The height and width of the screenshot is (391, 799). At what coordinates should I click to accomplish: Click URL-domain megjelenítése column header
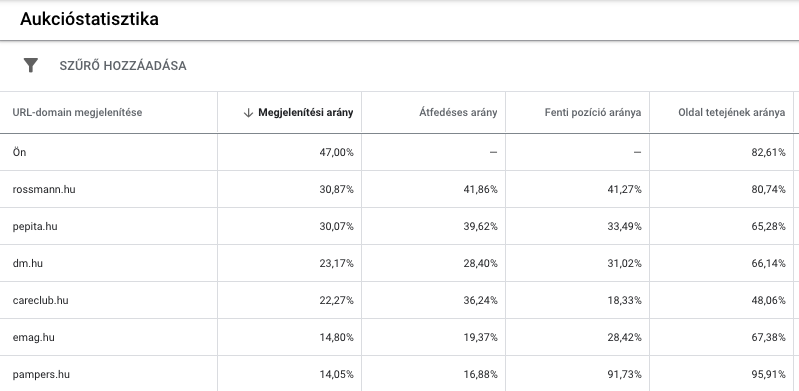click(77, 113)
